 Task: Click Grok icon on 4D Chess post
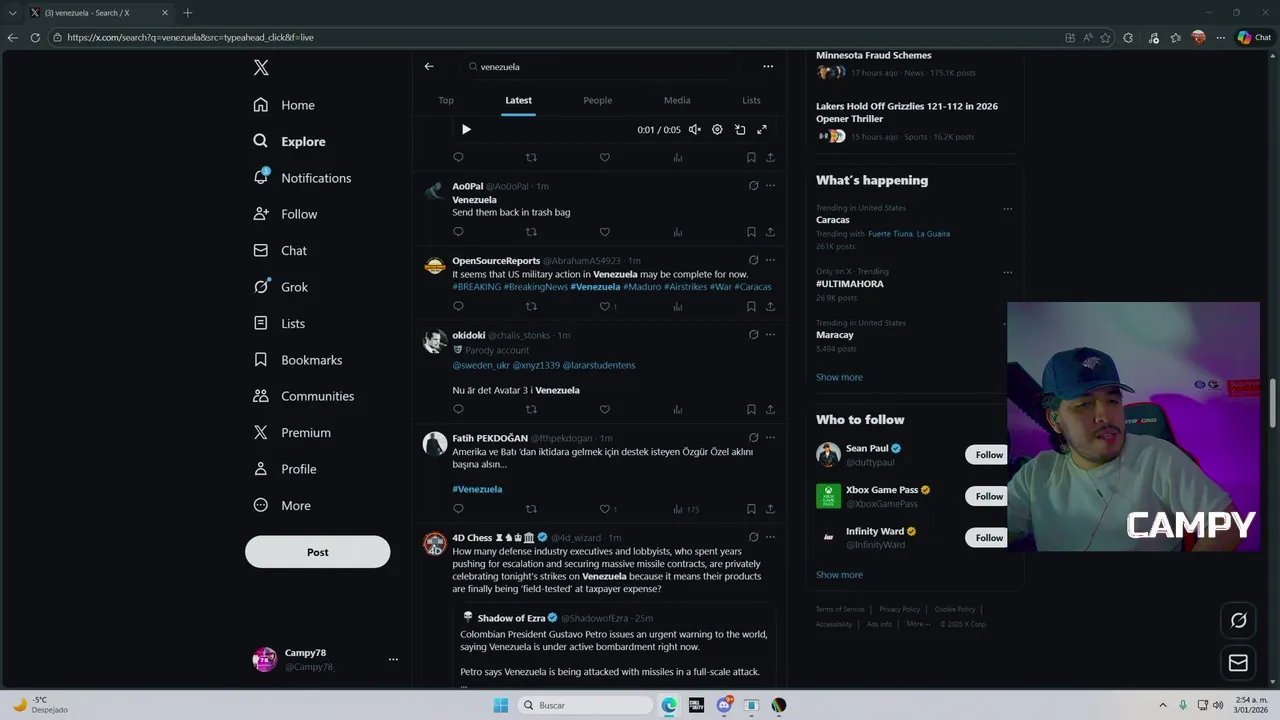(753, 537)
